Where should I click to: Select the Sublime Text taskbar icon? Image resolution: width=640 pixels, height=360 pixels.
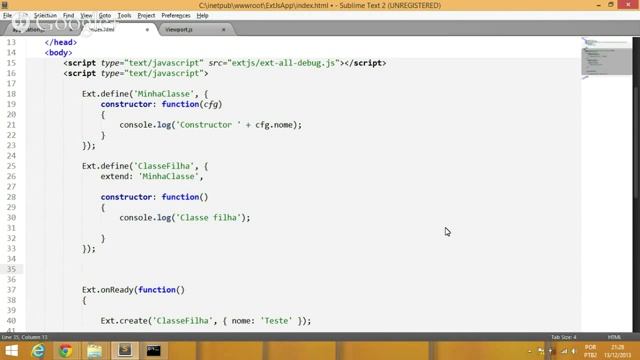click(125, 351)
